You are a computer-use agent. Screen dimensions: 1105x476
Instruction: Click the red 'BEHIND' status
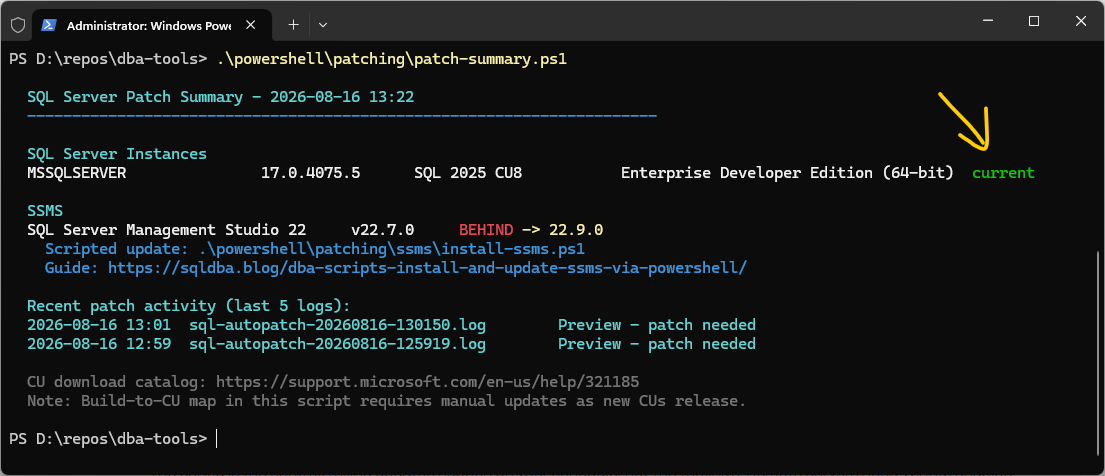pyautogui.click(x=486, y=230)
